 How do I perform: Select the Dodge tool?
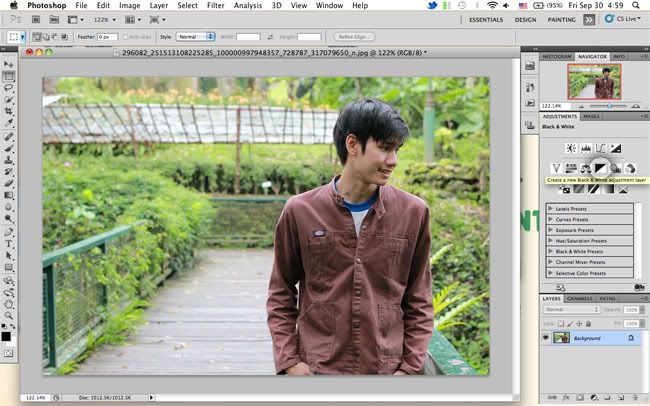click(8, 218)
